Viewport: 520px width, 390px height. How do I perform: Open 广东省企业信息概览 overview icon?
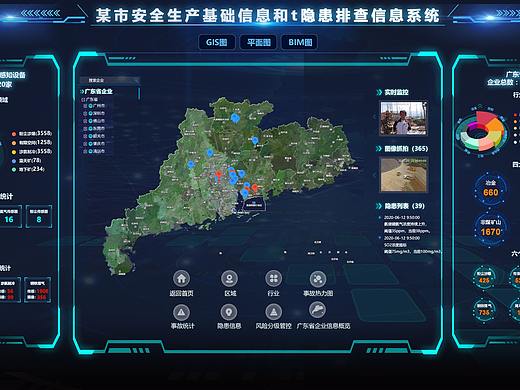[x=317, y=310]
